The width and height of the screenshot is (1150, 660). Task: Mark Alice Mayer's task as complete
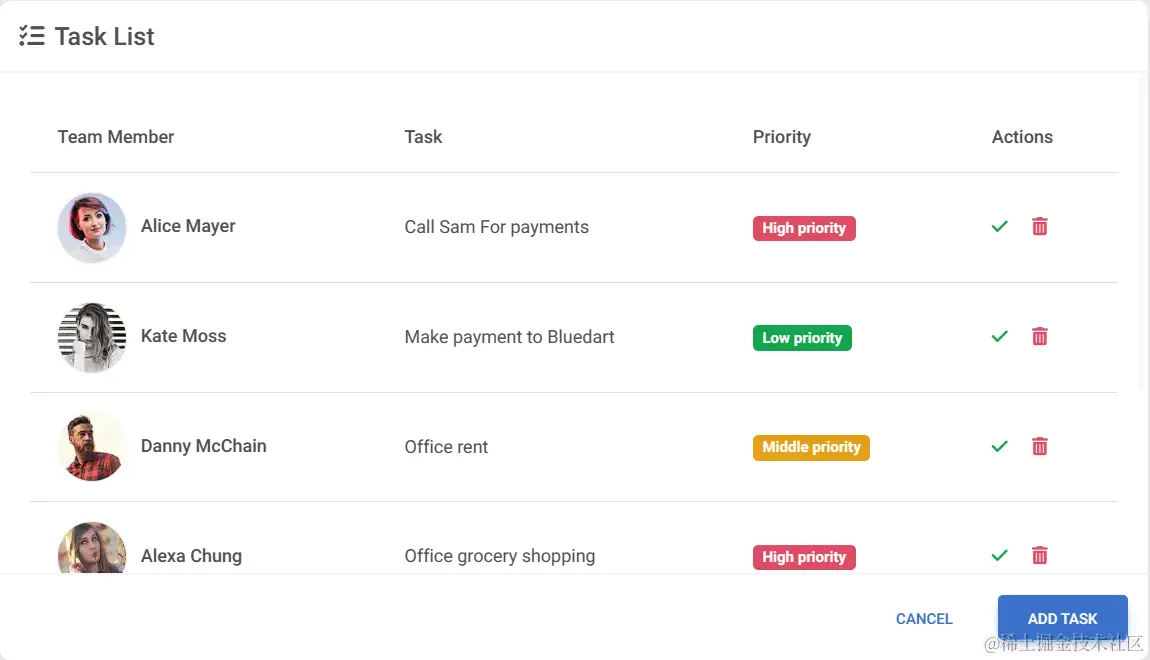[x=999, y=227]
